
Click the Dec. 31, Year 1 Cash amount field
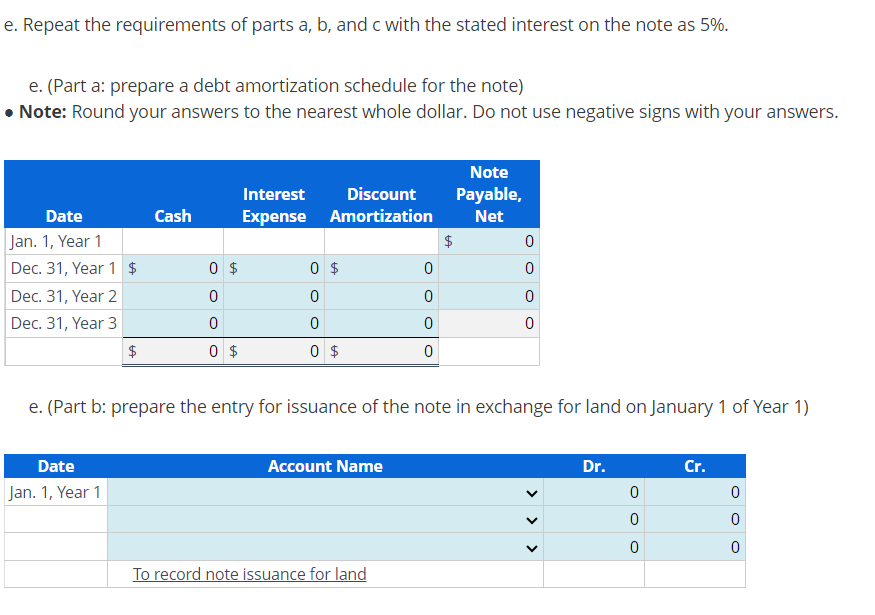pyautogui.click(x=180, y=268)
